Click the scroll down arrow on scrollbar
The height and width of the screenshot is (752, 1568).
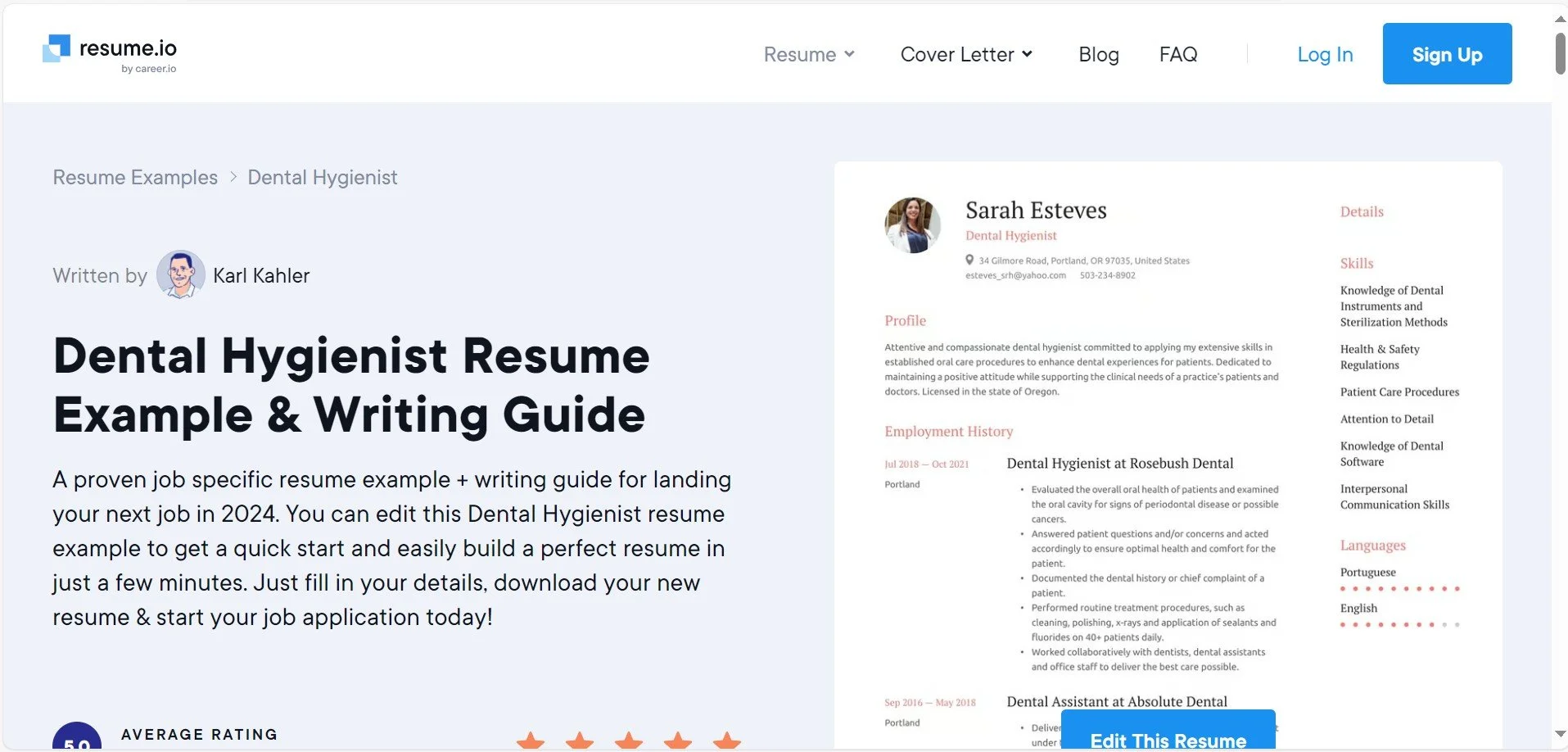point(1560,734)
